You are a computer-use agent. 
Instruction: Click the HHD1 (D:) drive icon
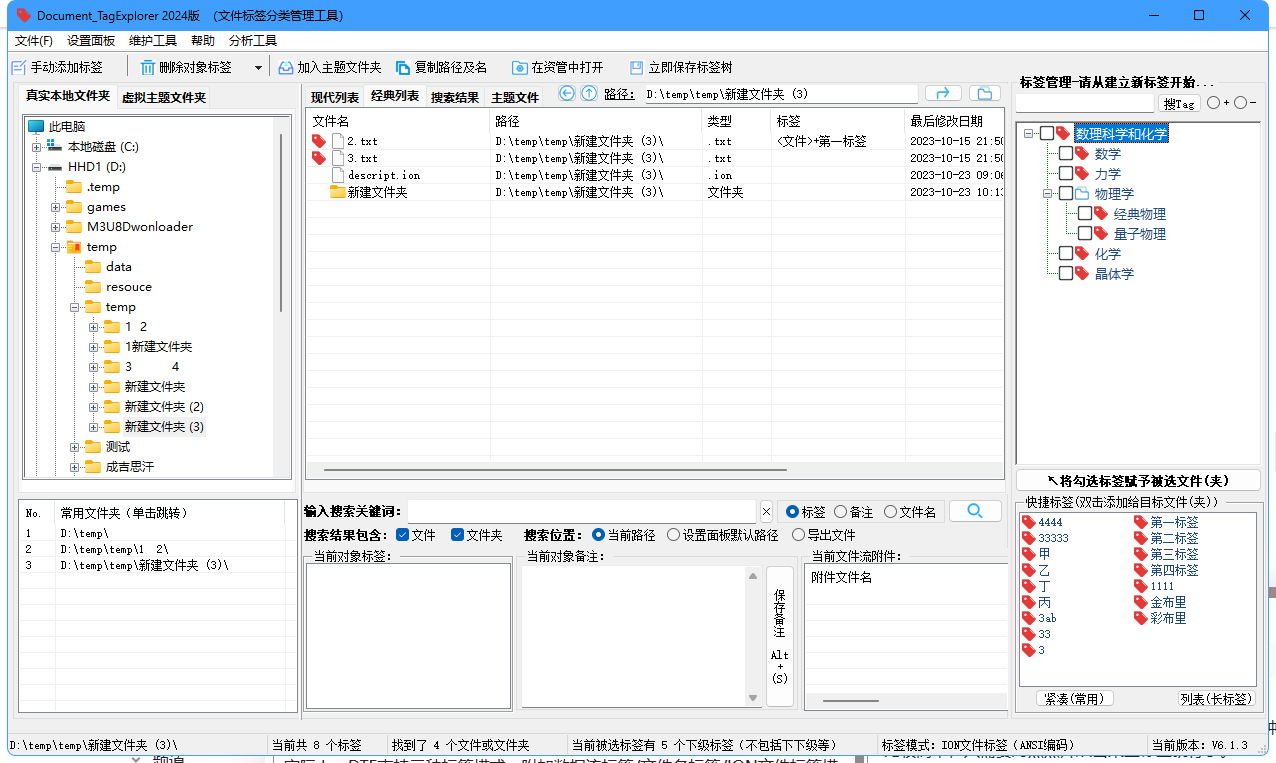[x=55, y=167]
